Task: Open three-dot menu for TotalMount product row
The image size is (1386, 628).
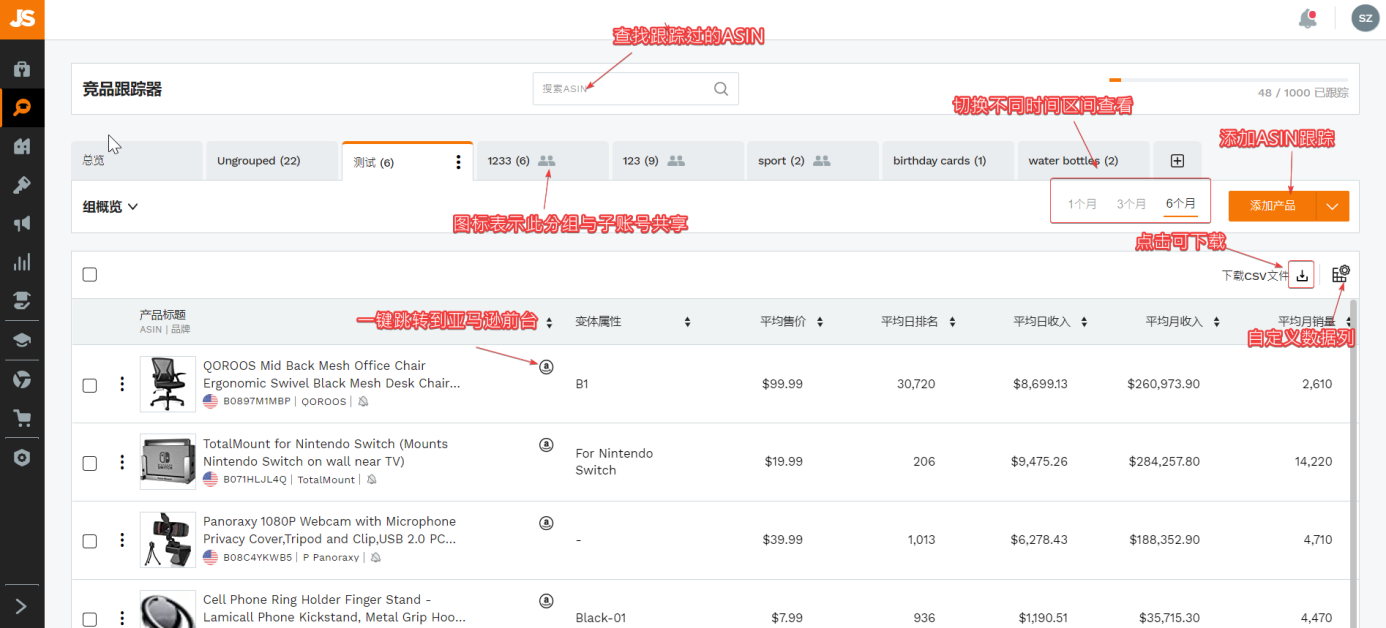Action: 122,462
